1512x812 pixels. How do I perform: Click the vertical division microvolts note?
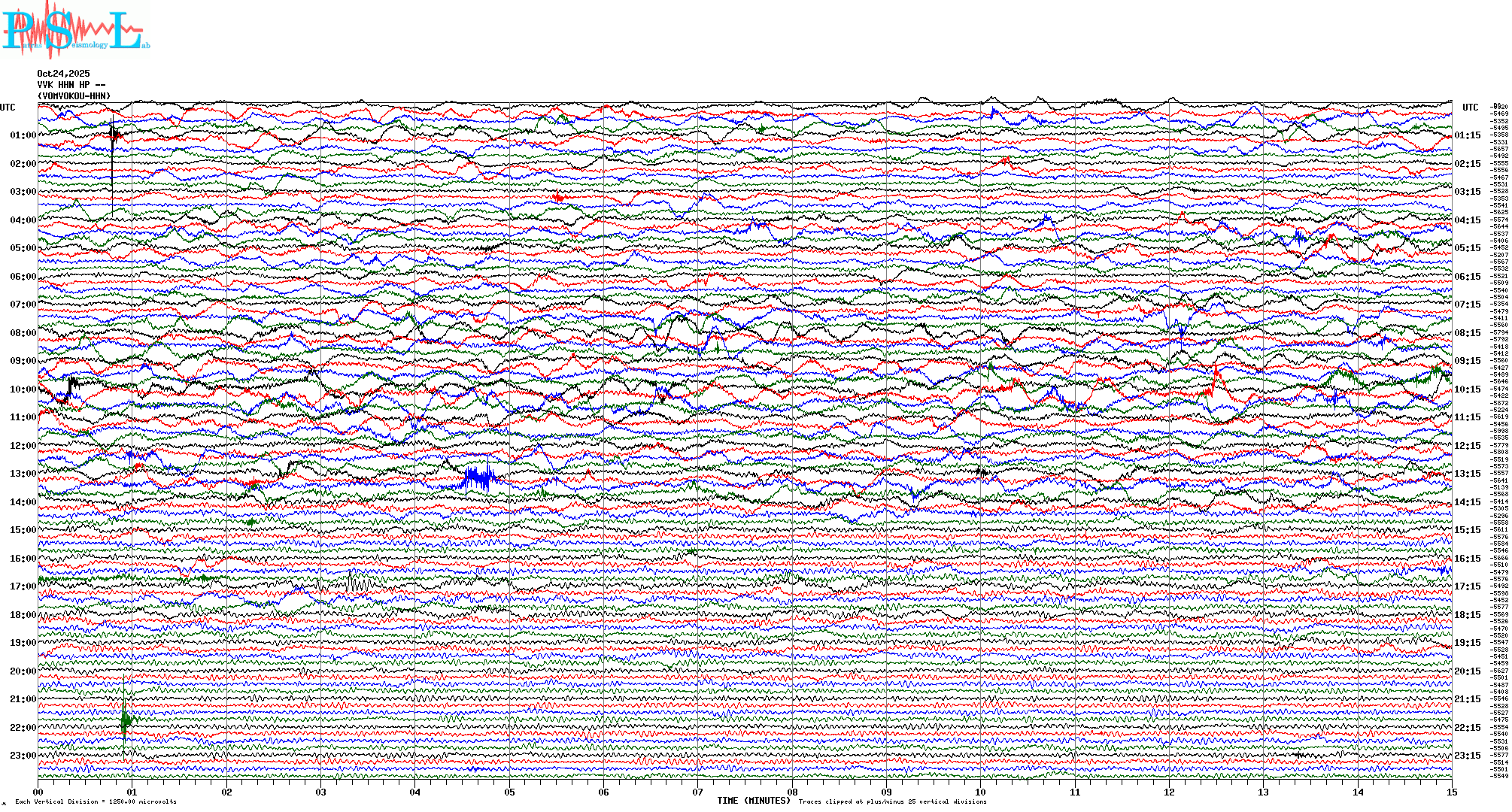tap(96, 801)
